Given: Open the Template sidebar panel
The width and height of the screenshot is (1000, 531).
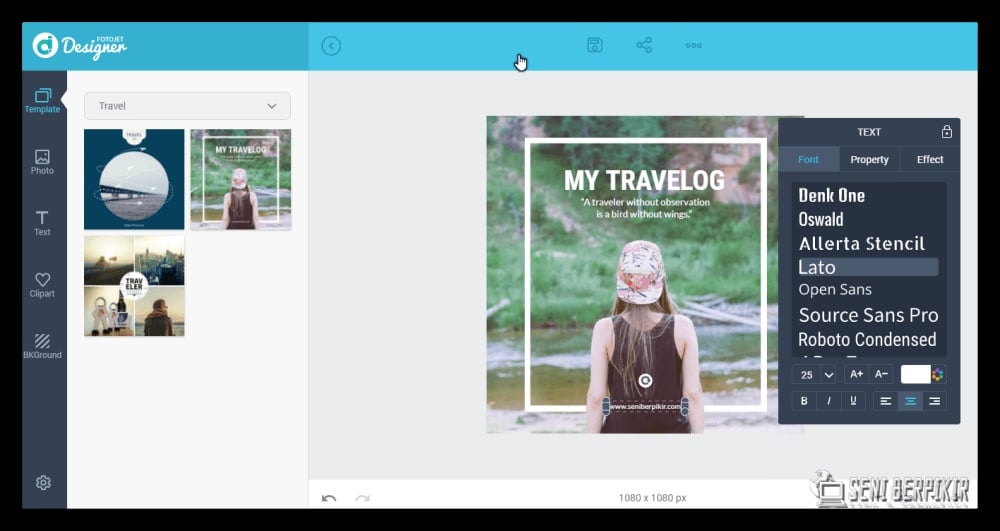Looking at the screenshot, I should (x=42, y=101).
